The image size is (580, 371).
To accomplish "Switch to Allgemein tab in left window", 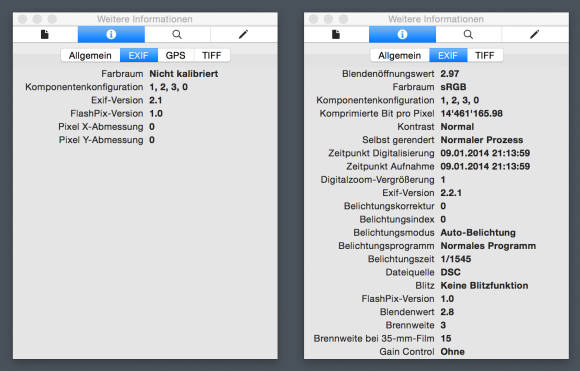I will click(90, 55).
